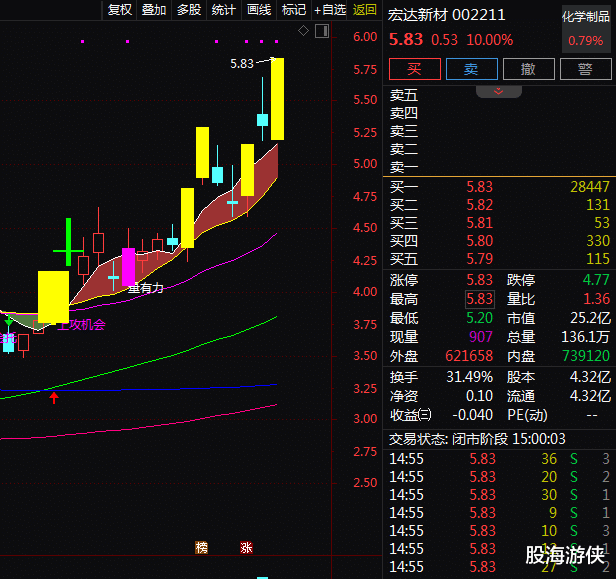Click the 市值 value 25.2亿
The width and height of the screenshot is (616, 579).
pyautogui.click(x=590, y=318)
